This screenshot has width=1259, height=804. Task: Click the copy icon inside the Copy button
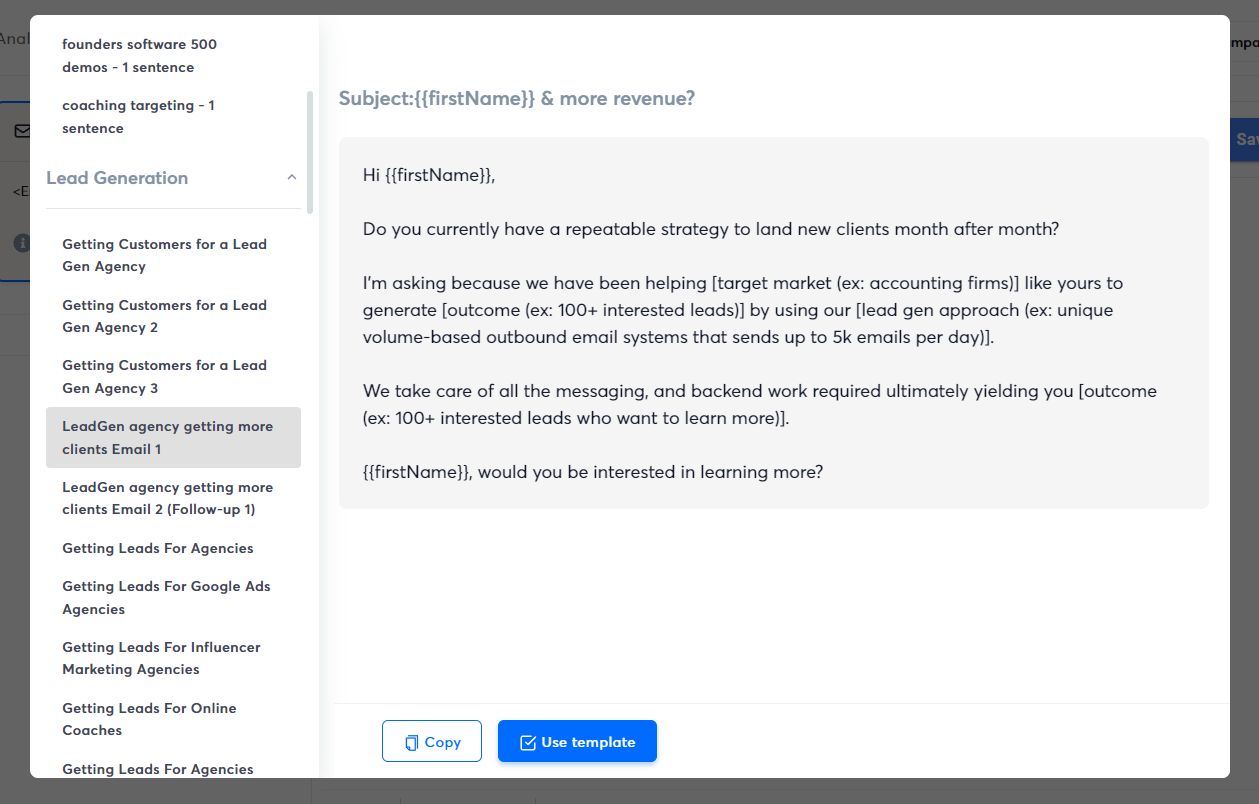click(412, 741)
